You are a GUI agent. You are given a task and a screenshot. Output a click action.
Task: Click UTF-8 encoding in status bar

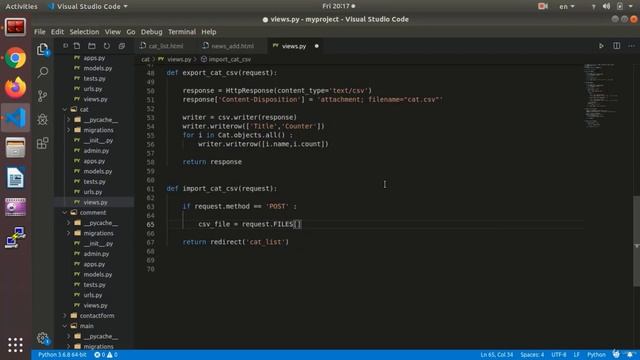click(x=559, y=355)
